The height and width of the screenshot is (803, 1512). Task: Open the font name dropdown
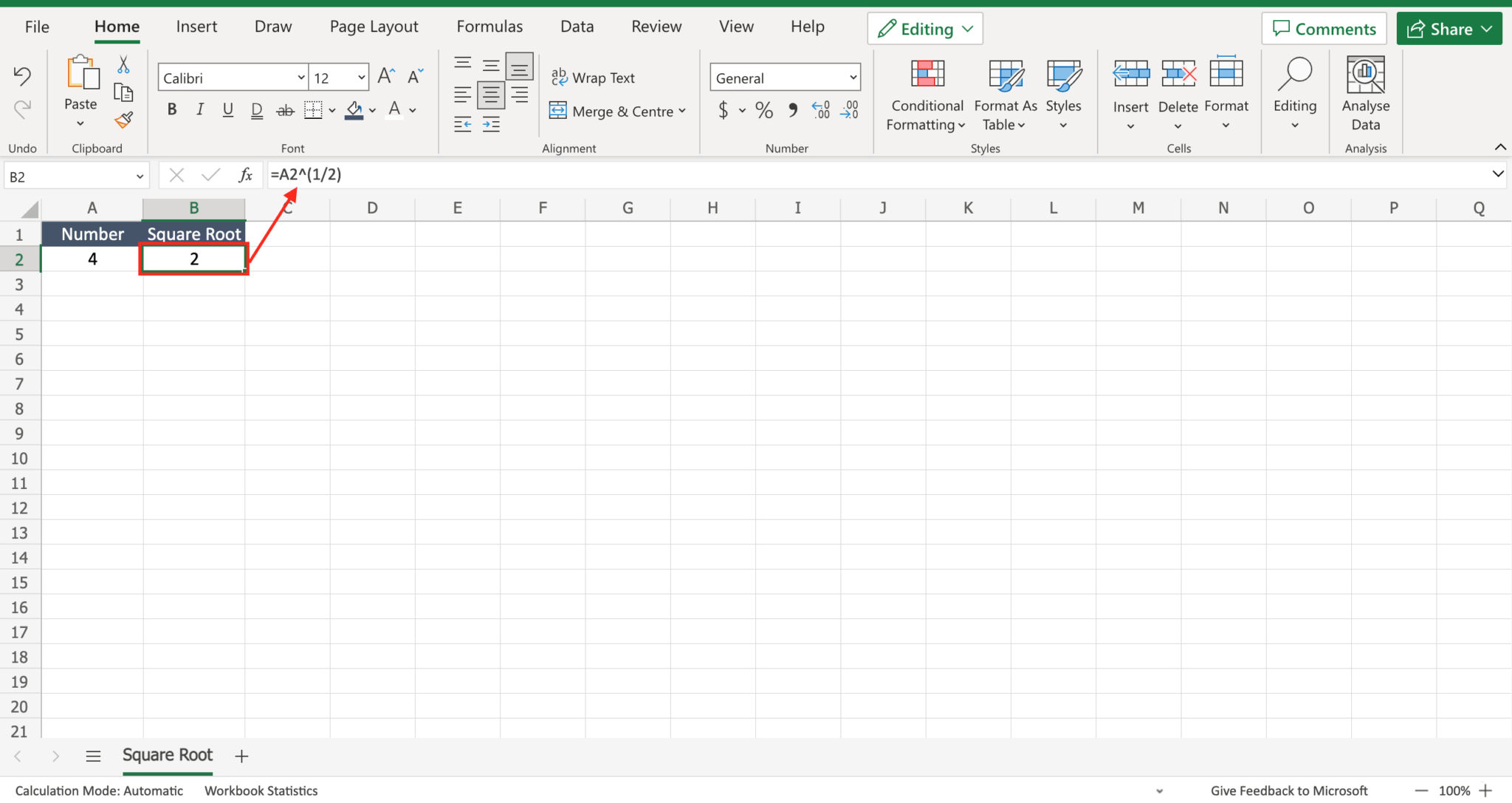pyautogui.click(x=300, y=77)
